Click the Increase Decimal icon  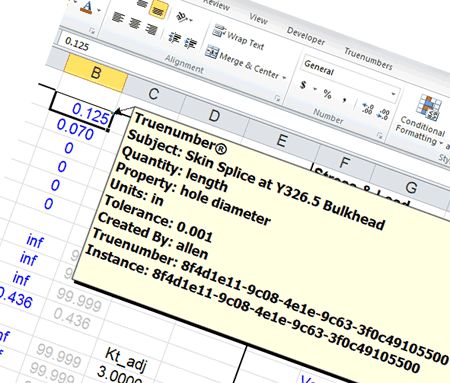[x=367, y=109]
